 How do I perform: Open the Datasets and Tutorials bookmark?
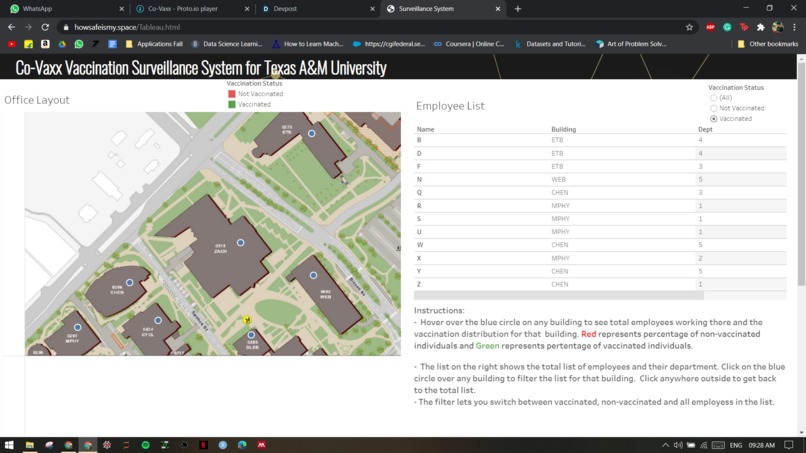(x=549, y=44)
